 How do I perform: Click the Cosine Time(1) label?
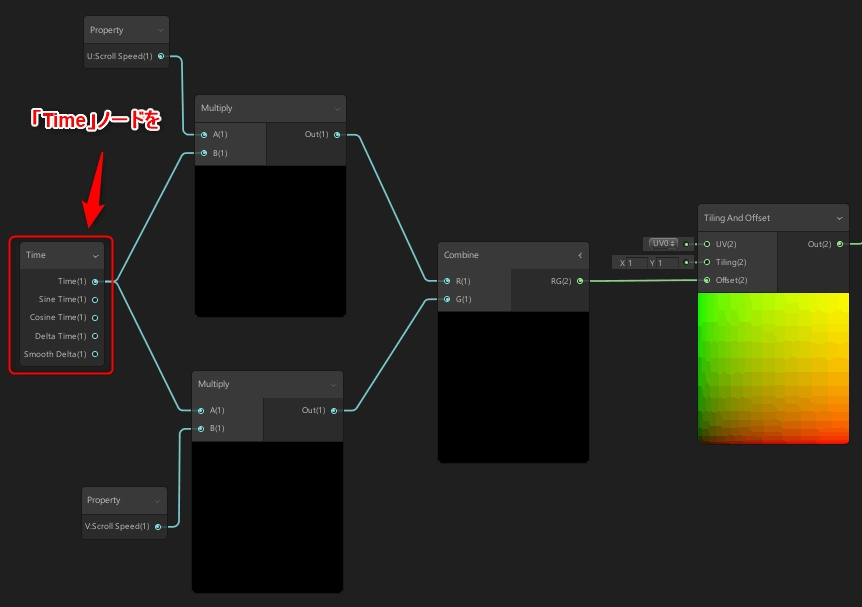pos(58,317)
